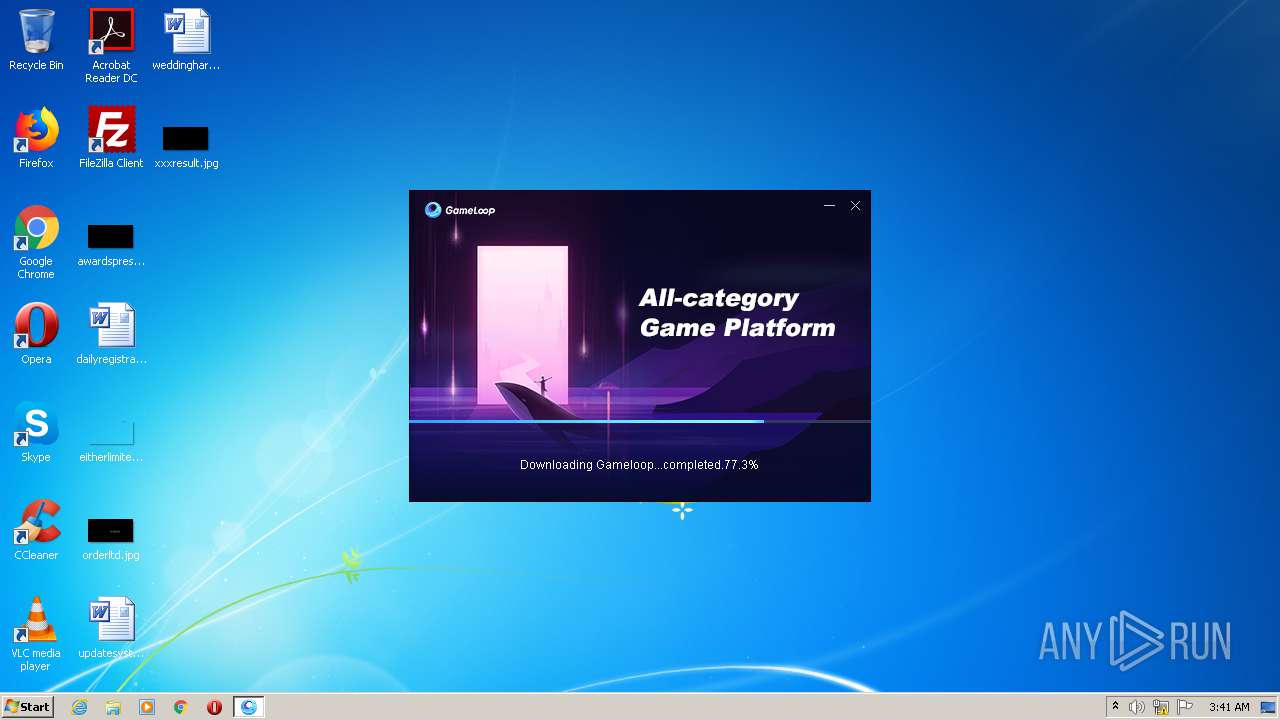Open Action Center flag icon
Screen dimensions: 1280x720
pos(1185,707)
